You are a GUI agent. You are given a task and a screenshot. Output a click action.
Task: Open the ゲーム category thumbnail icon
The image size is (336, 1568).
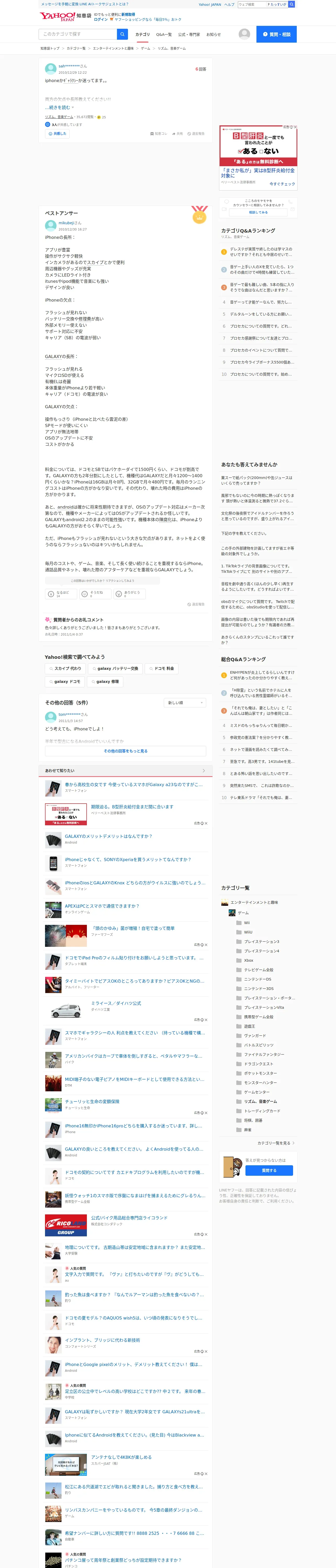click(x=232, y=913)
